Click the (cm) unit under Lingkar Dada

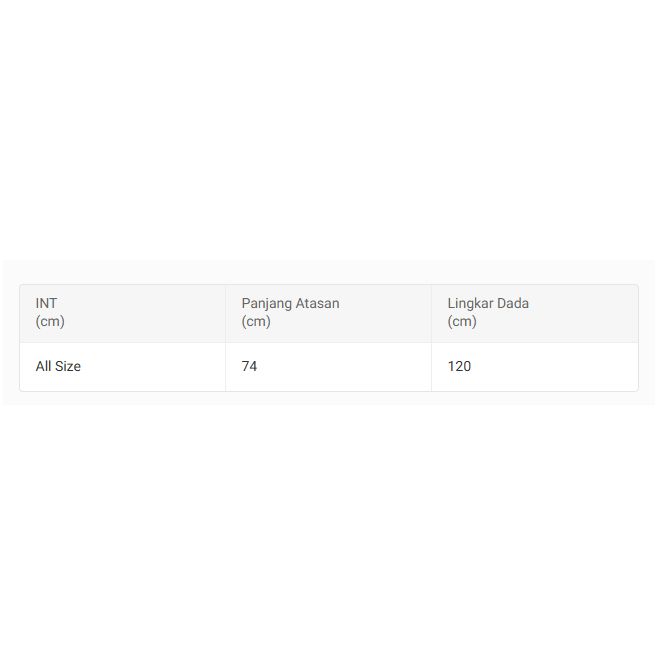(x=462, y=322)
